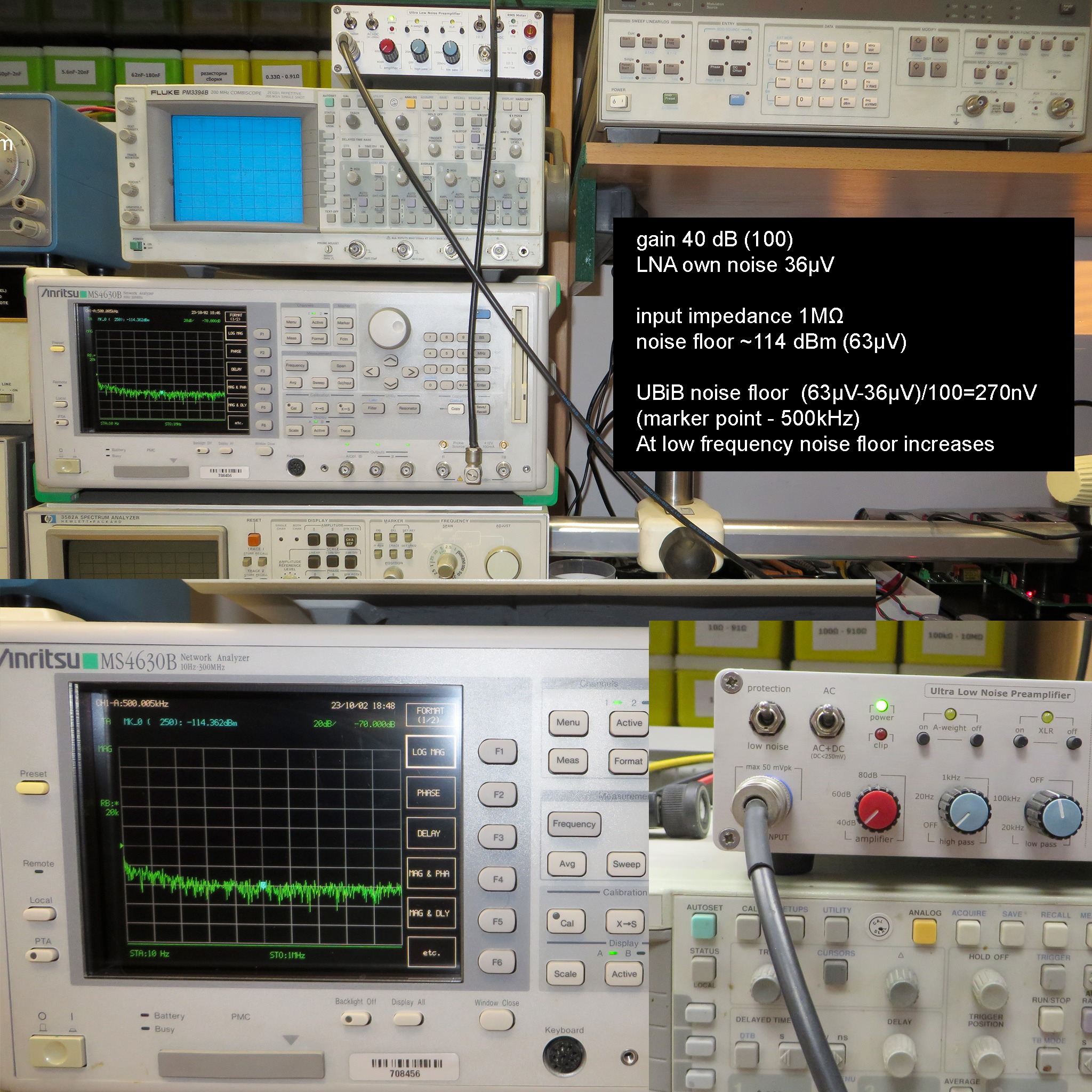This screenshot has height=1092, width=1092.
Task: Click the red amplifier gain knob
Action: point(878,809)
